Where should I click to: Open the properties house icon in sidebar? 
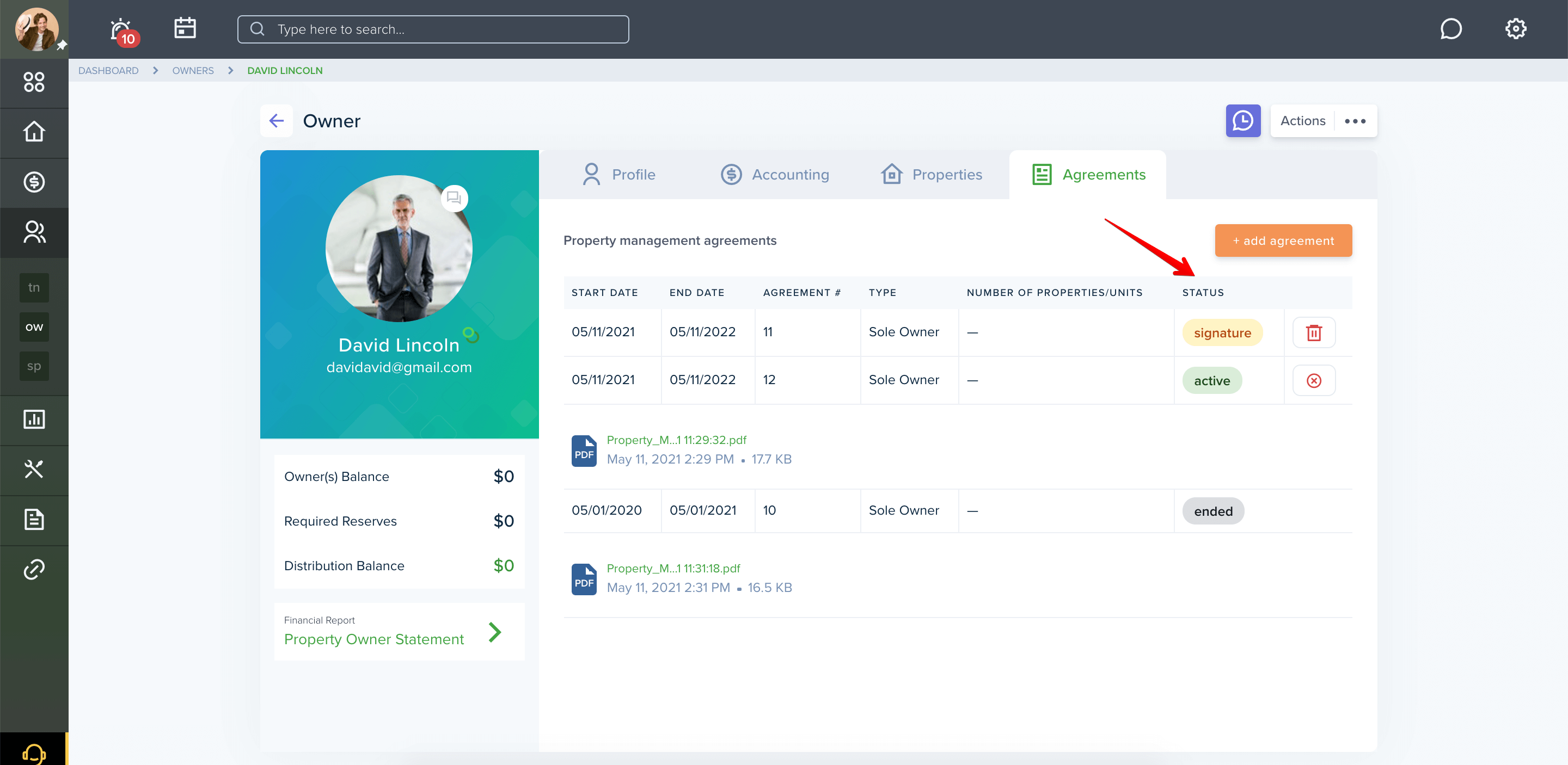point(34,132)
